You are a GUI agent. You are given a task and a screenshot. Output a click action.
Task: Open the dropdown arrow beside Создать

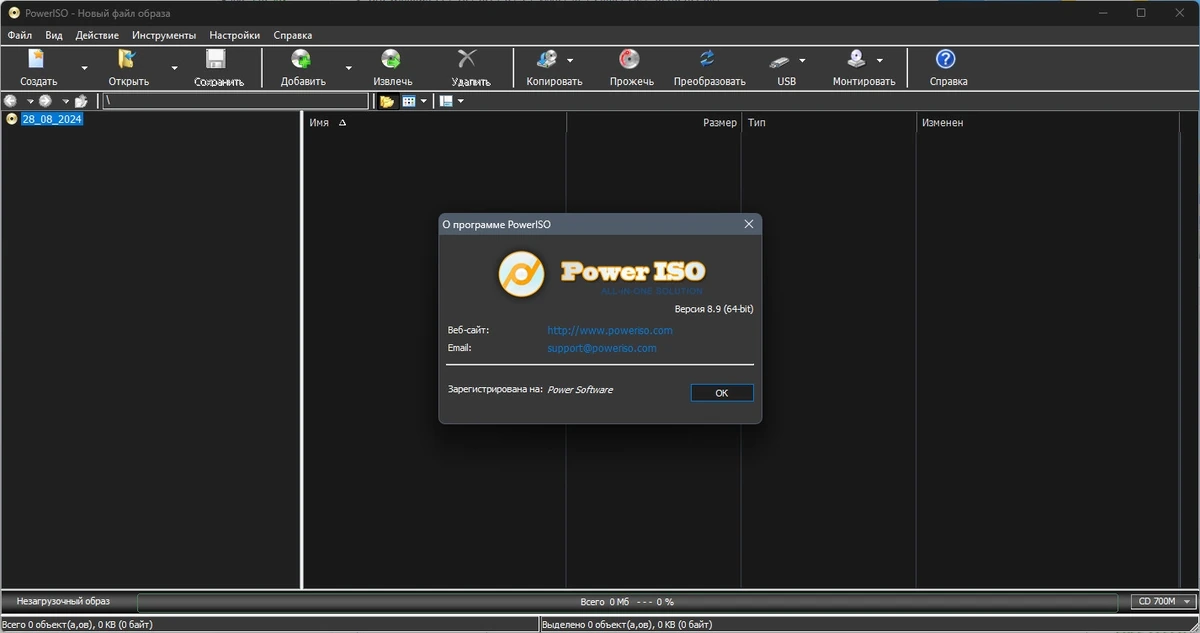[x=84, y=68]
